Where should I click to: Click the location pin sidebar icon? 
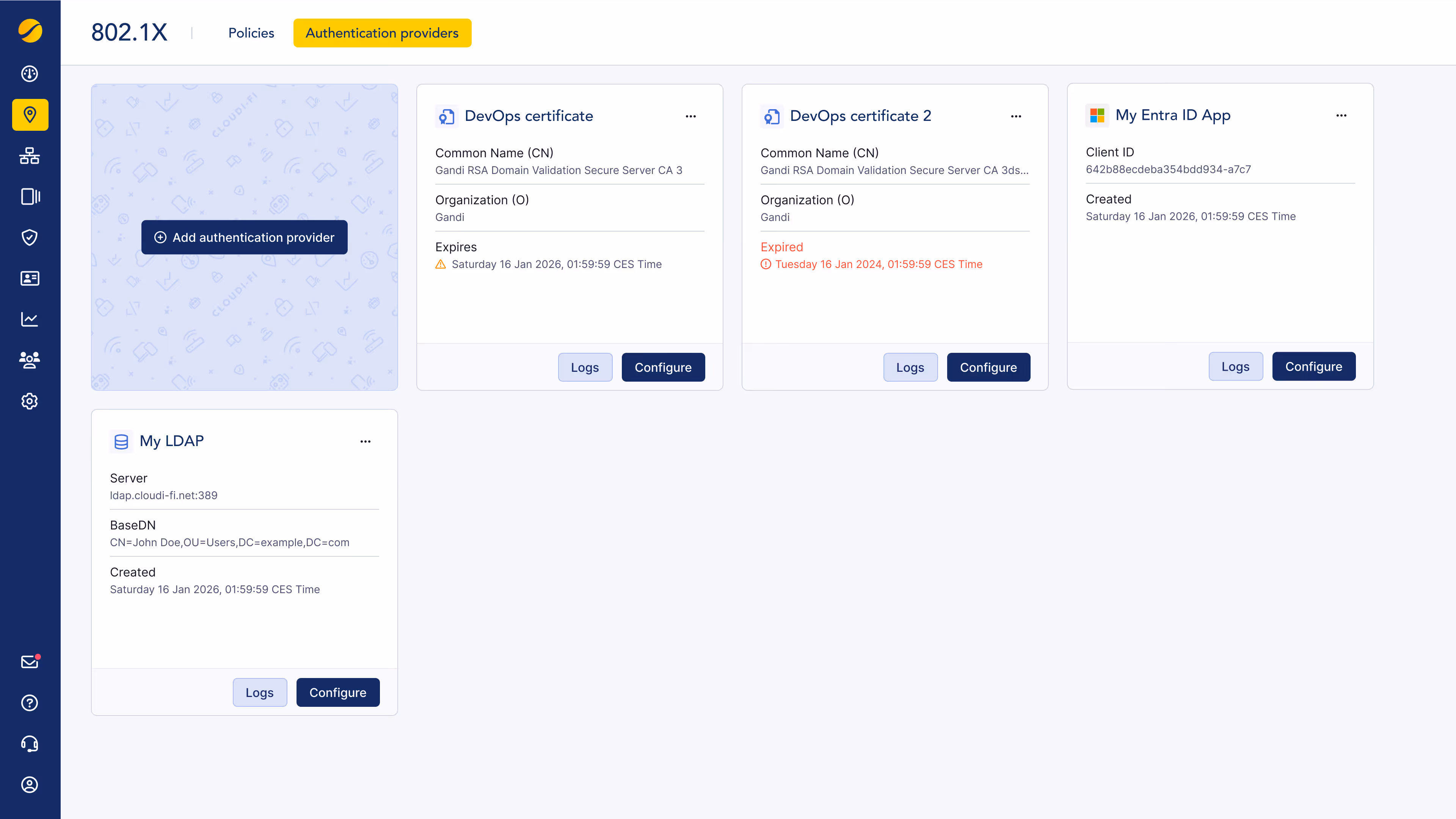(30, 115)
